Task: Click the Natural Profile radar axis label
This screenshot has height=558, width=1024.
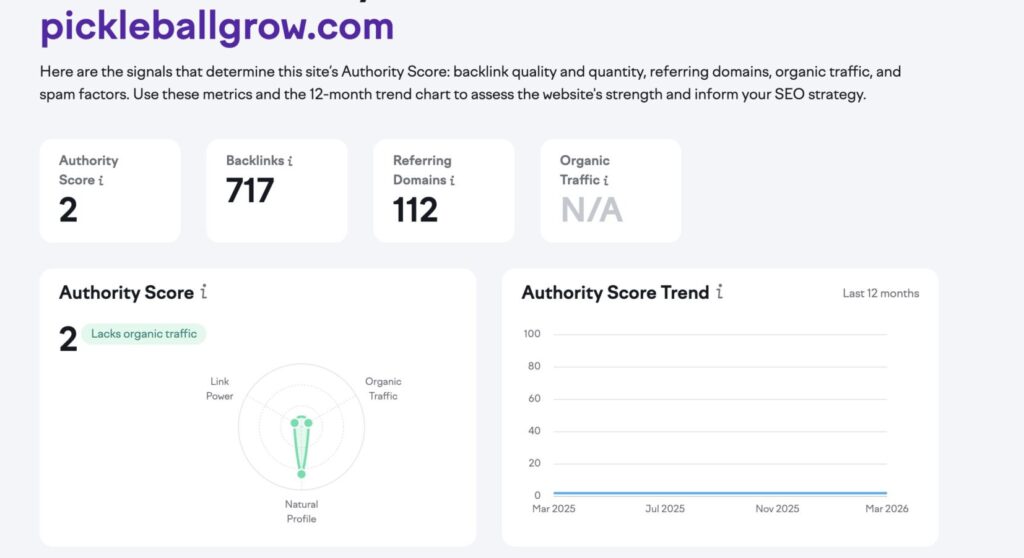Action: point(301,511)
